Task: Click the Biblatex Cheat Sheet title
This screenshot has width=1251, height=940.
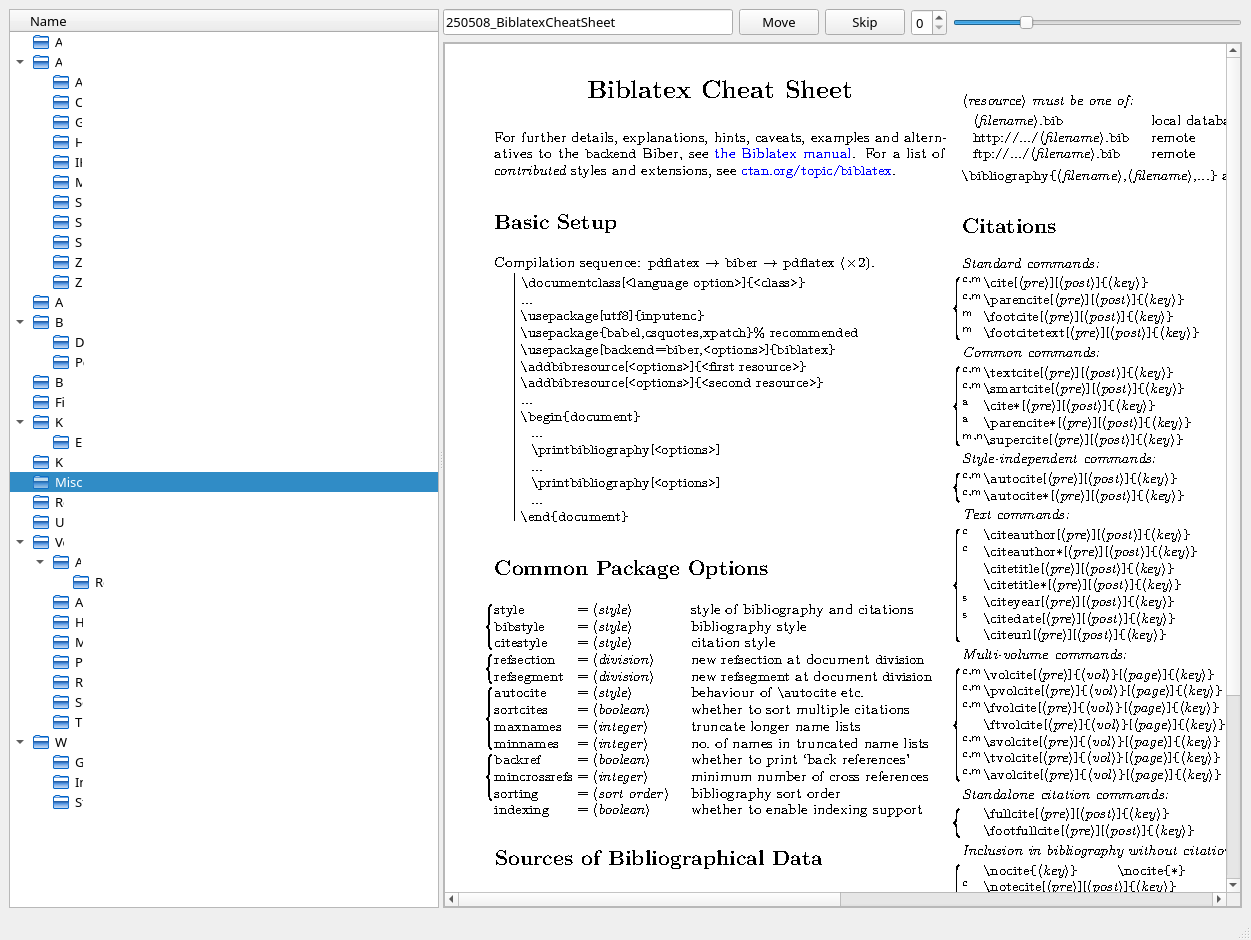Action: point(720,90)
